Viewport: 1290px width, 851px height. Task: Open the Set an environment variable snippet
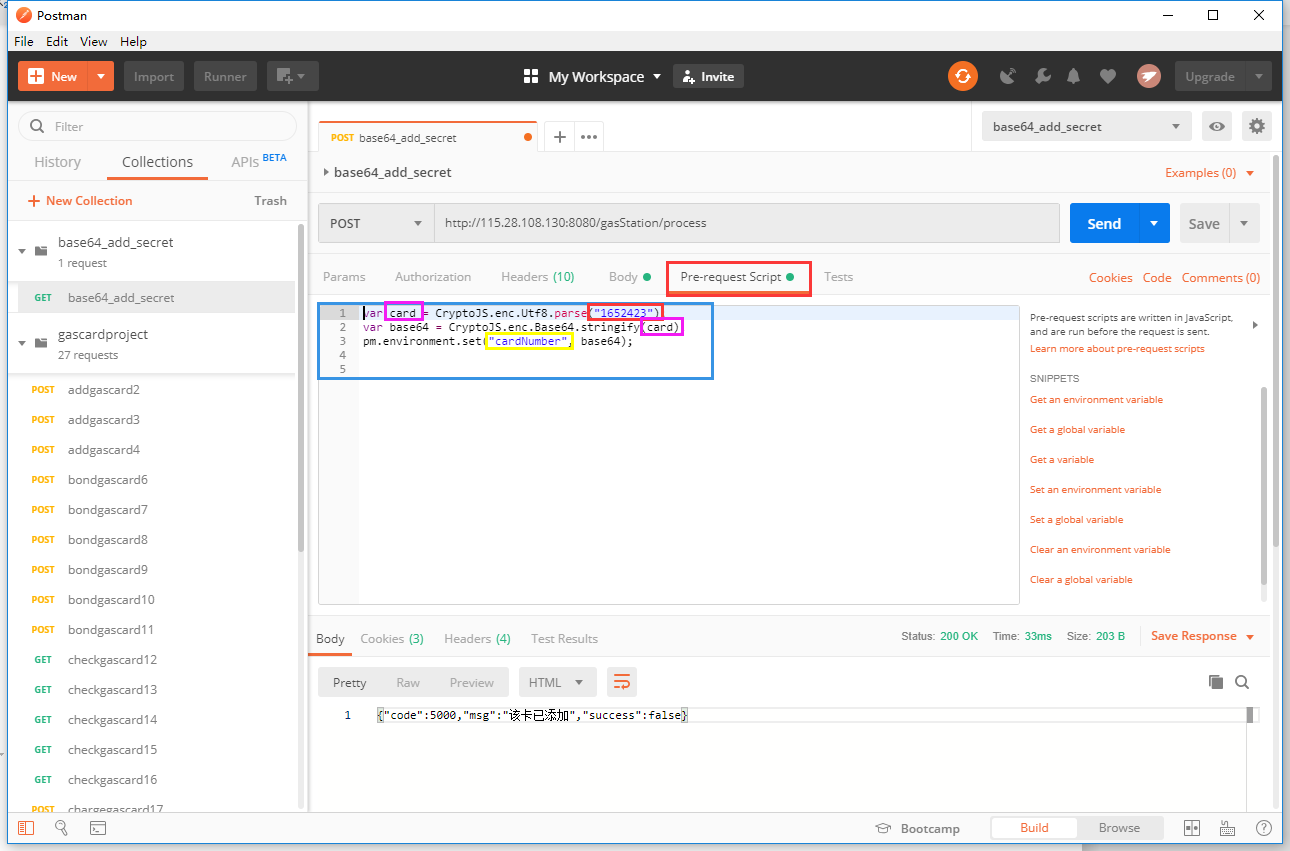click(1097, 489)
